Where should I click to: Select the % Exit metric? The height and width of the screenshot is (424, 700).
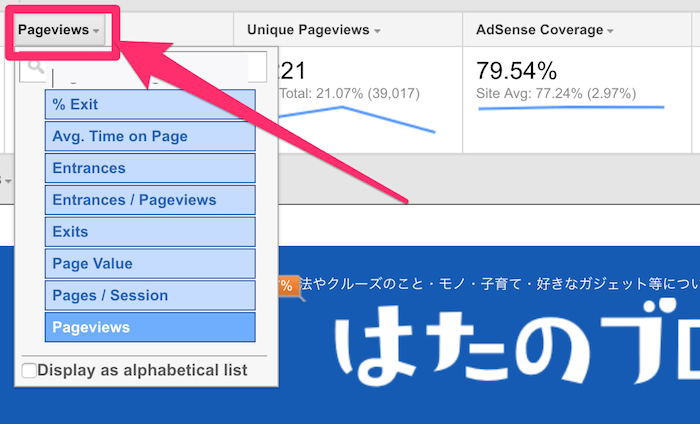tap(150, 104)
